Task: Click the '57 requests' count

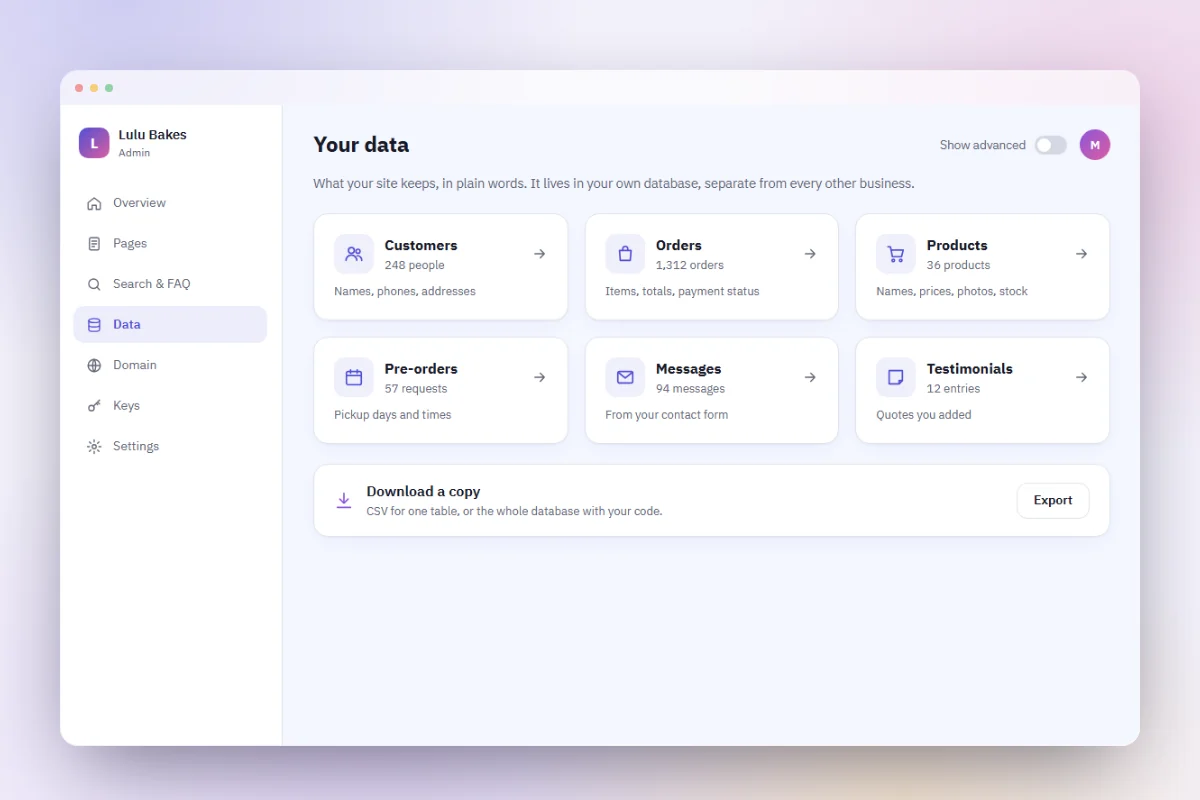Action: [416, 389]
